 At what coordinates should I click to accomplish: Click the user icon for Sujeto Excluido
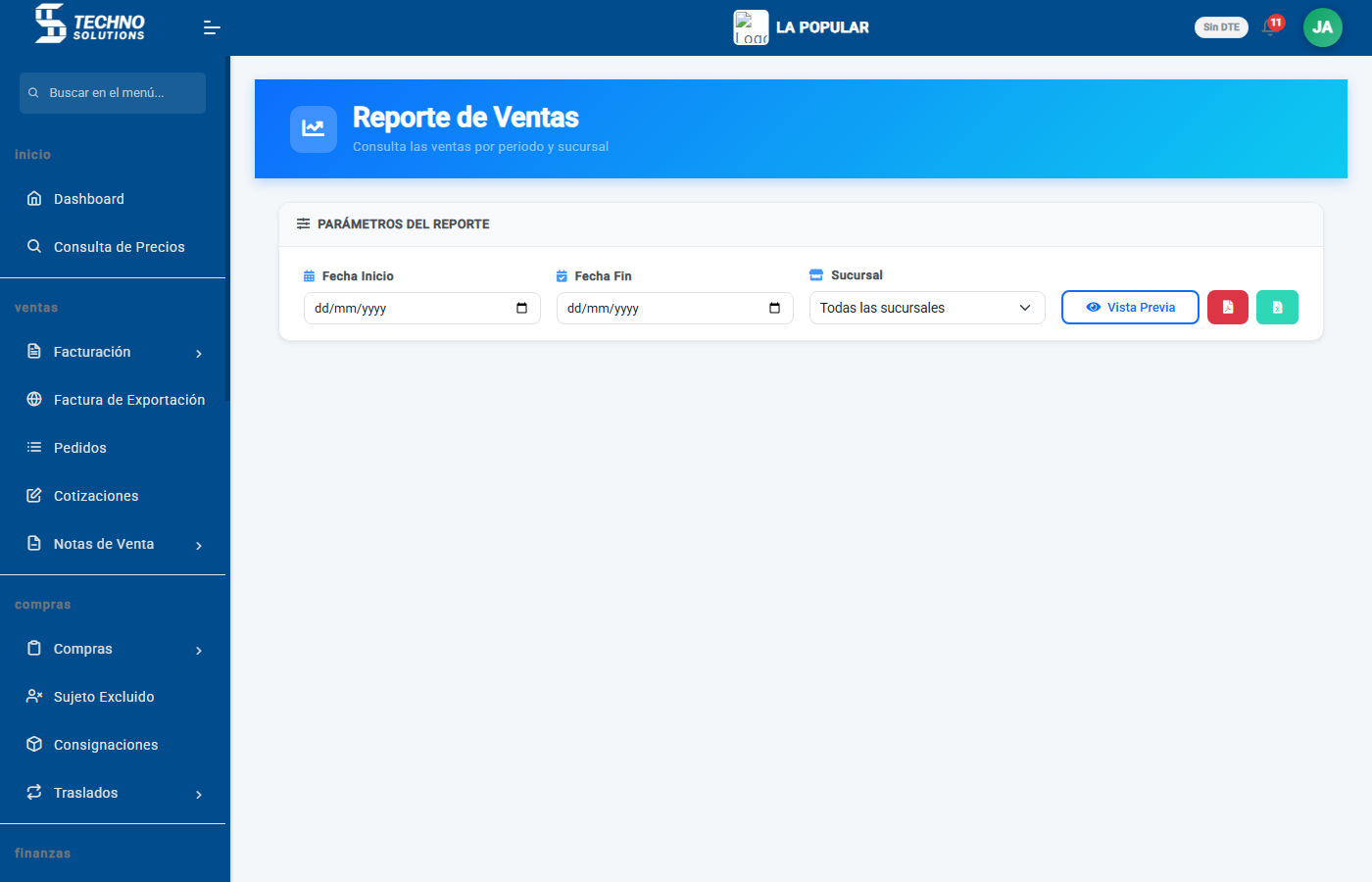coord(34,697)
